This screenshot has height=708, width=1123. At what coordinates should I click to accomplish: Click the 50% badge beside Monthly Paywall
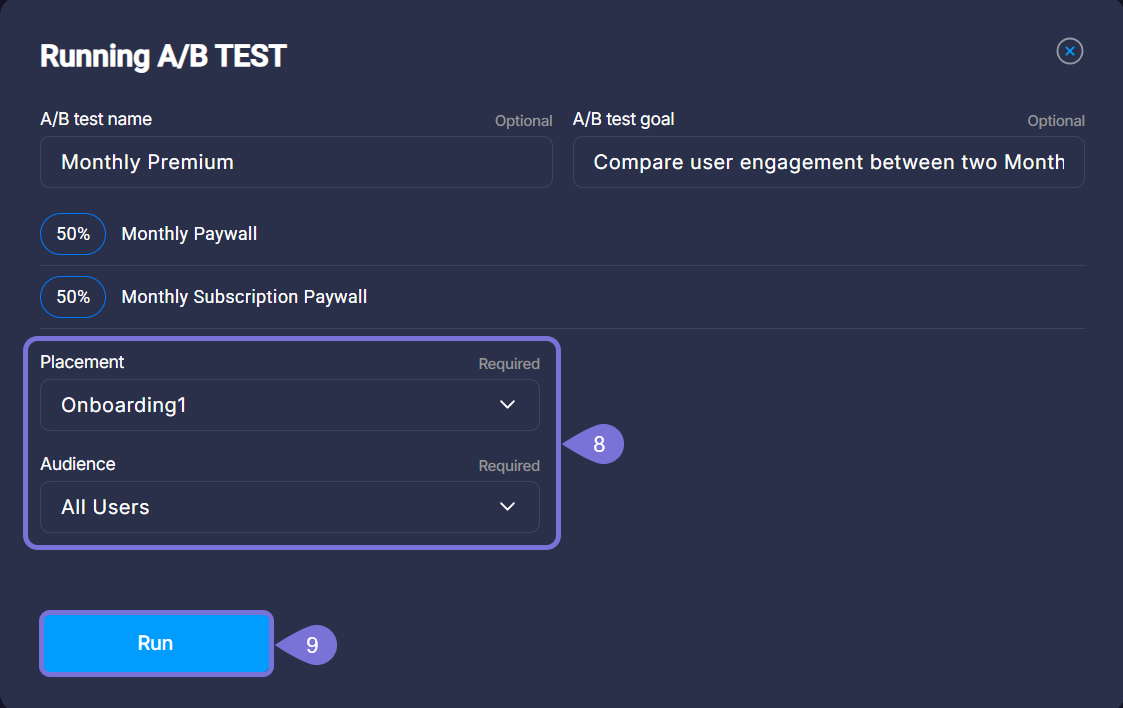tap(73, 234)
